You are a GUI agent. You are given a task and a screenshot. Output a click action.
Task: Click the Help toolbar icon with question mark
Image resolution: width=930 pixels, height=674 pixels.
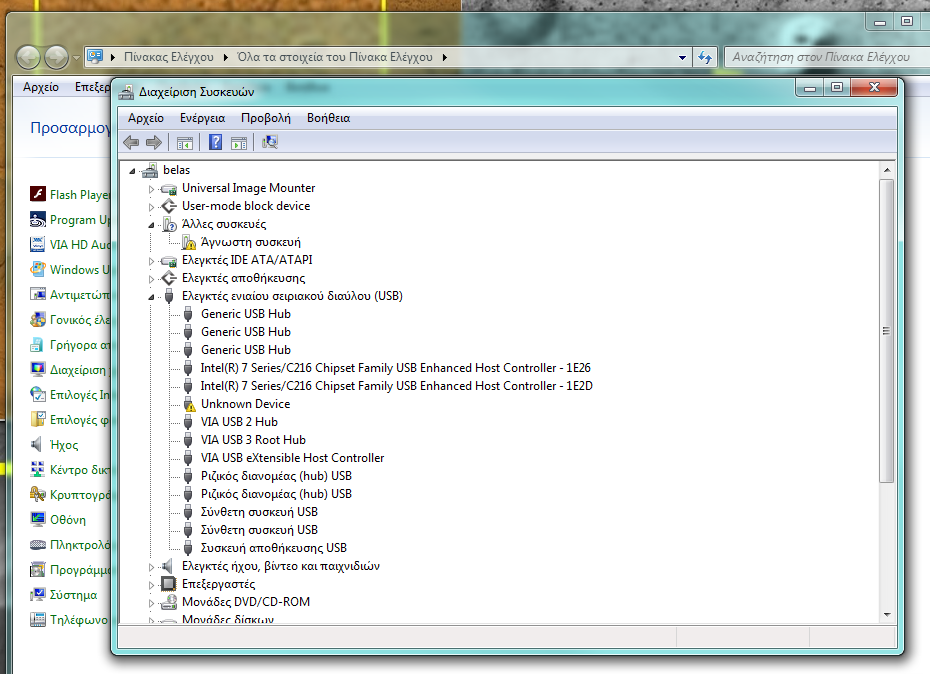[215, 143]
